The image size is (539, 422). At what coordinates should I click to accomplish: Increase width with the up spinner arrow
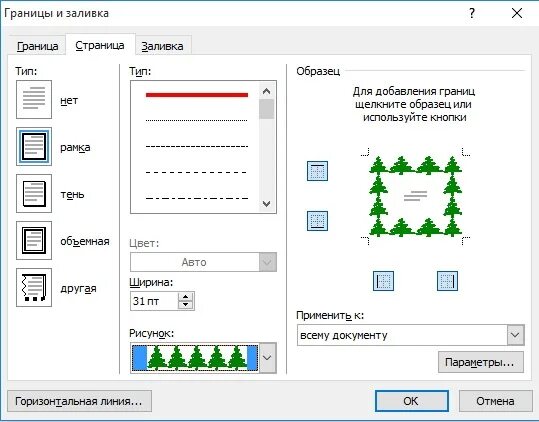pos(186,297)
